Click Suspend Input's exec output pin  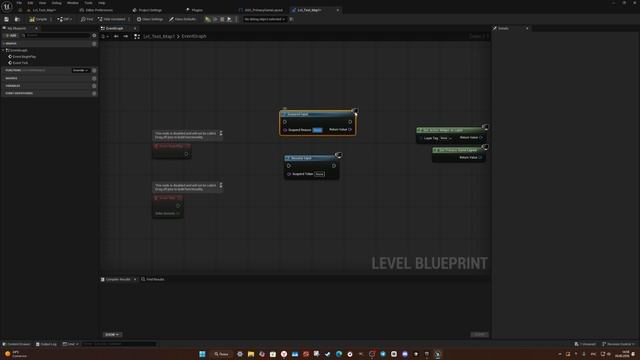coord(350,122)
